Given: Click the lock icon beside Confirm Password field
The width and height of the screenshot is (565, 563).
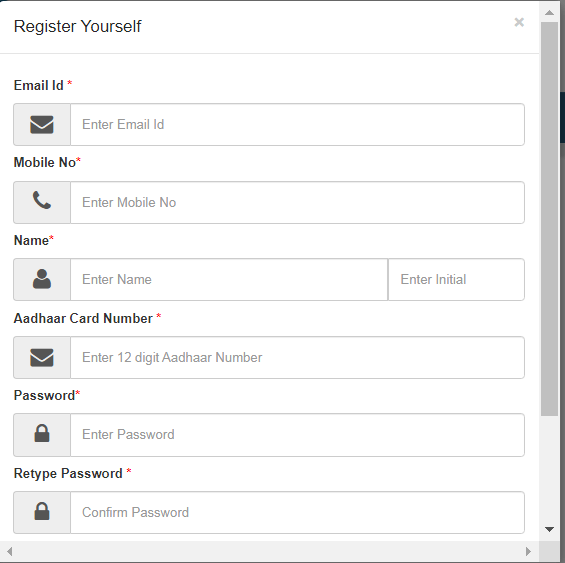Looking at the screenshot, I should [42, 511].
